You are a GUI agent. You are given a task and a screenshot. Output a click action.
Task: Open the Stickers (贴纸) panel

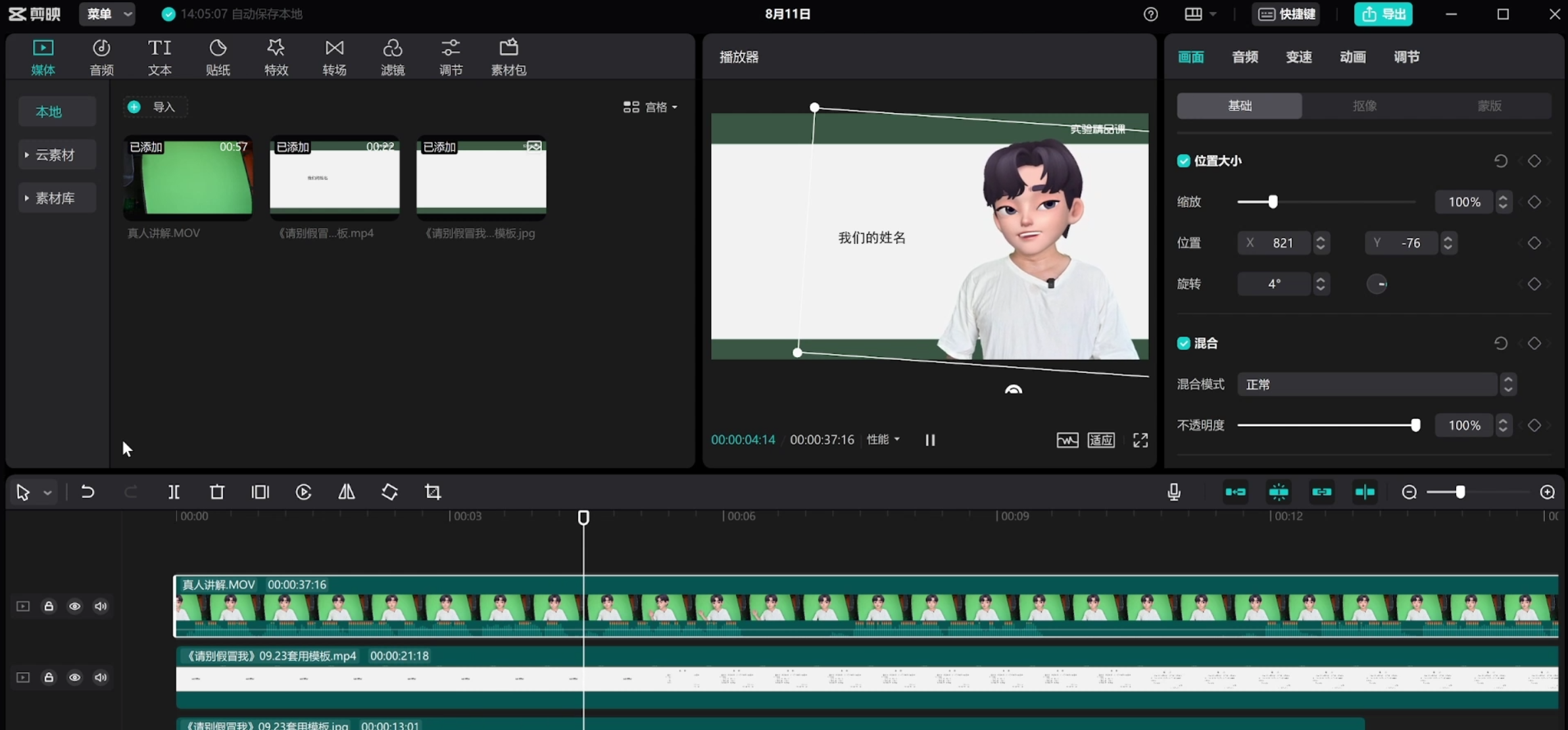coord(218,57)
